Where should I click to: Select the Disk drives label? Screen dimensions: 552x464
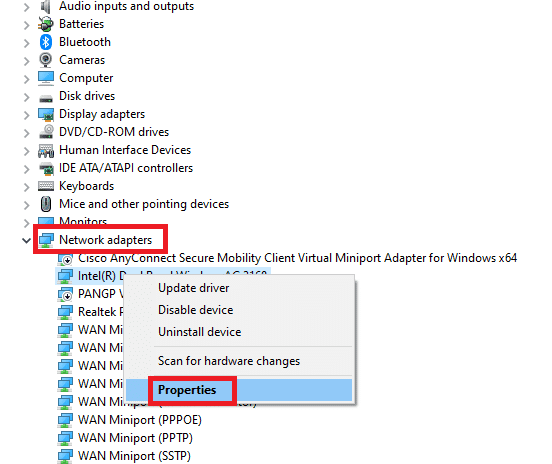(x=87, y=96)
